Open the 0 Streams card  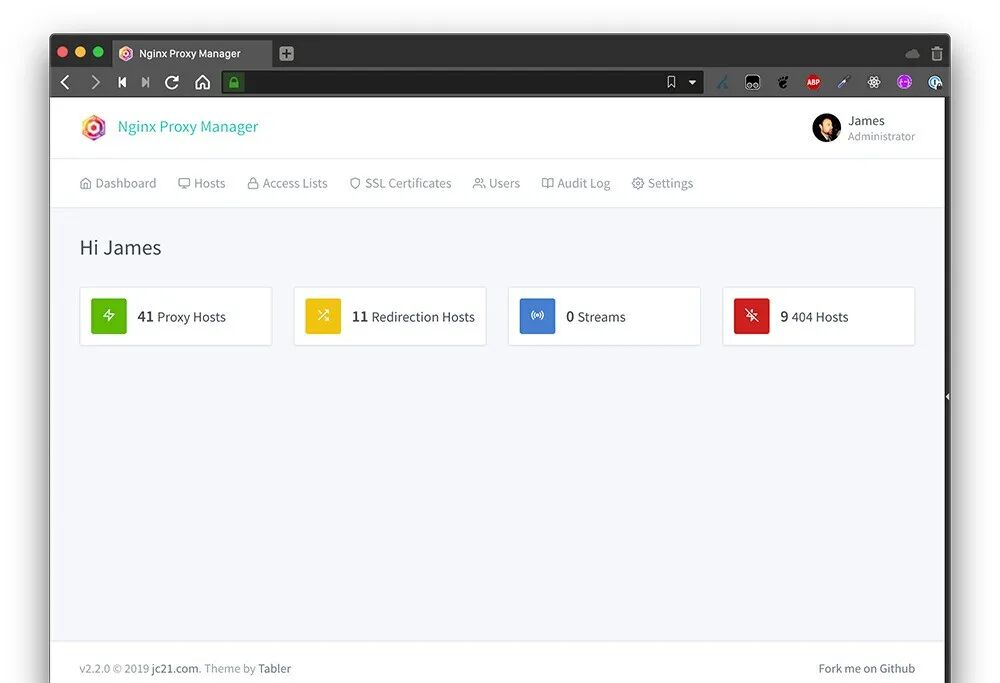click(x=605, y=316)
